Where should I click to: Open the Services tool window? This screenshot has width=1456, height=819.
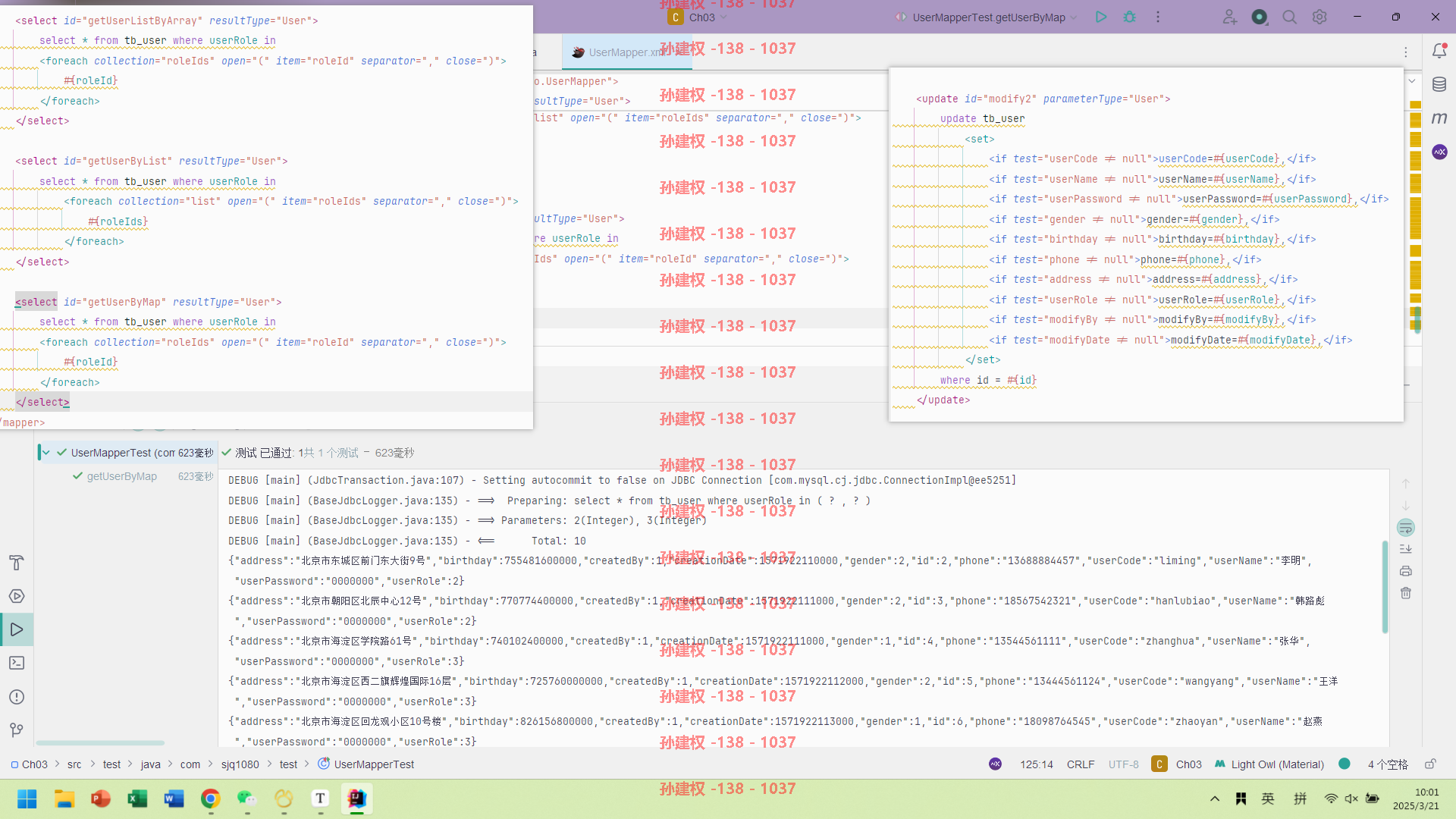(x=17, y=596)
